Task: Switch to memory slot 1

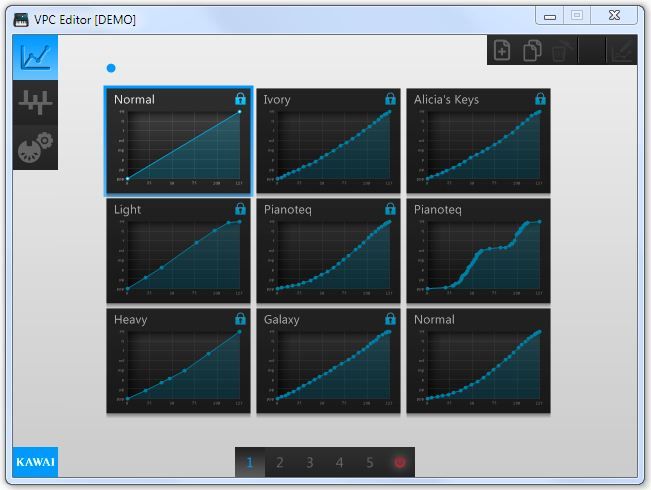Action: [x=250, y=462]
